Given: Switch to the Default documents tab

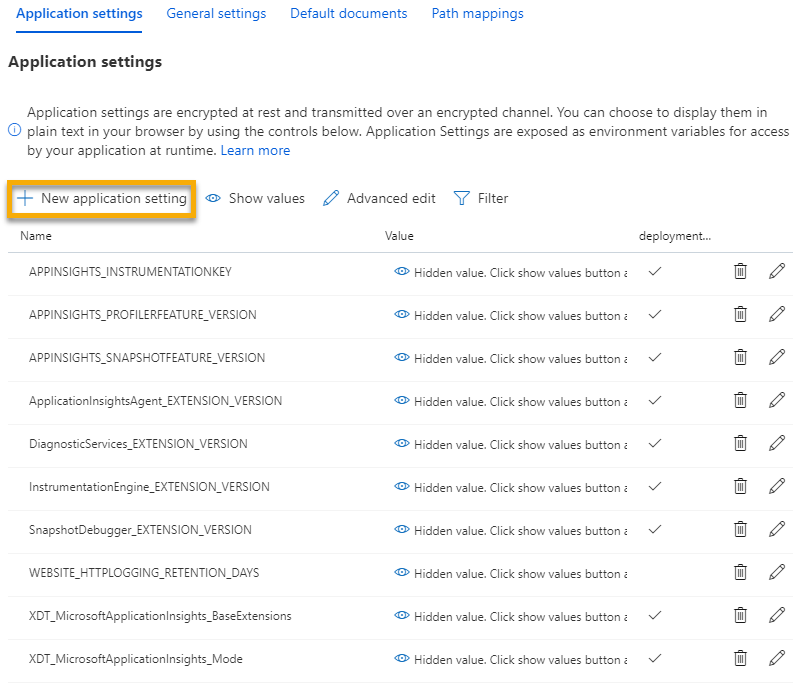Looking at the screenshot, I should pyautogui.click(x=348, y=13).
